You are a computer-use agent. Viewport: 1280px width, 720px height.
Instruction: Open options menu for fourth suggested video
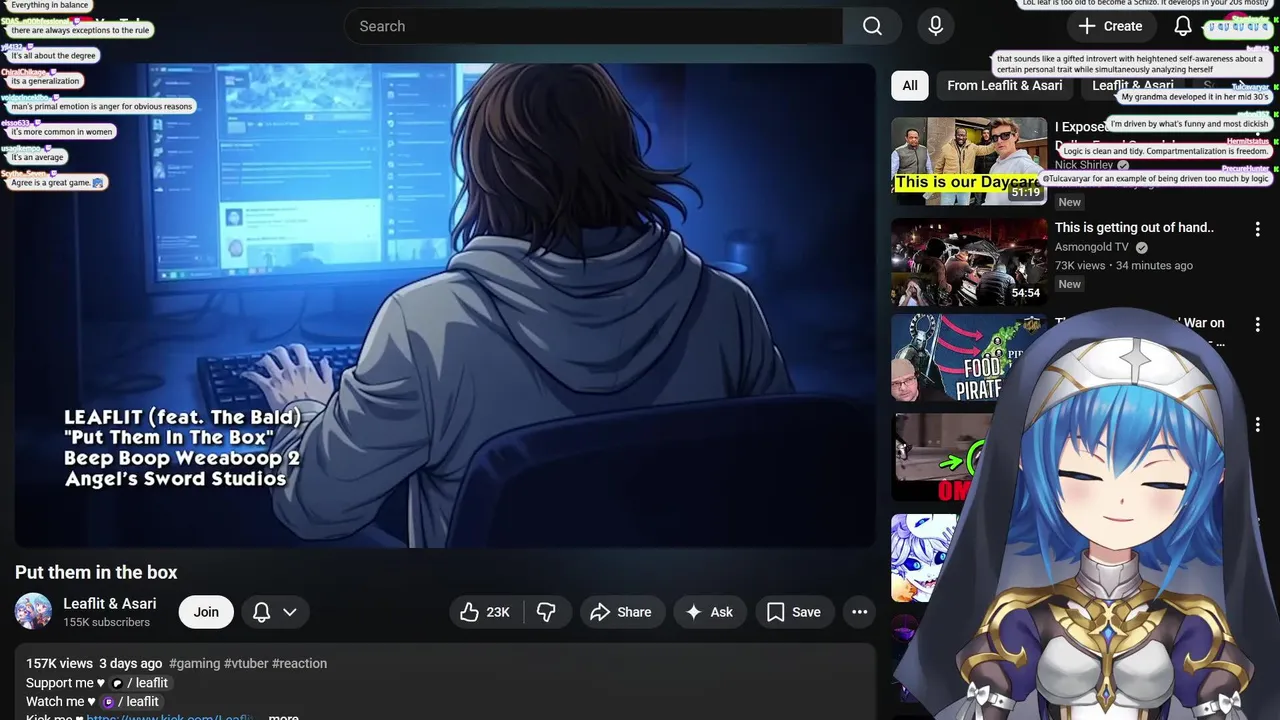click(1258, 424)
